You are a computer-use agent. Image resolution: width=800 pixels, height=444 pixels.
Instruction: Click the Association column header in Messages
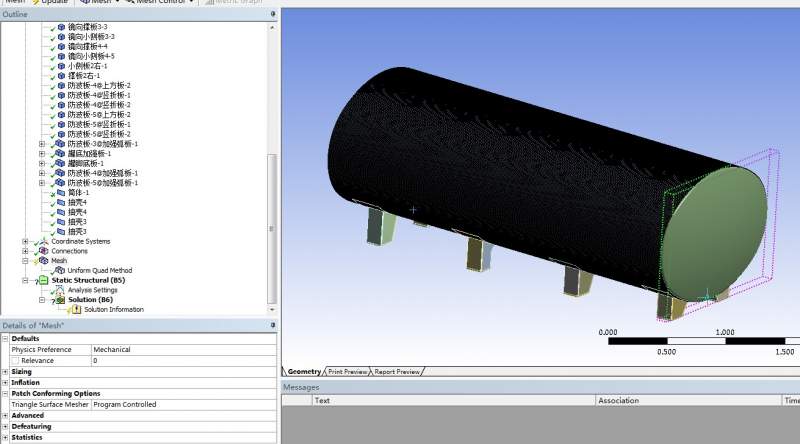click(688, 401)
